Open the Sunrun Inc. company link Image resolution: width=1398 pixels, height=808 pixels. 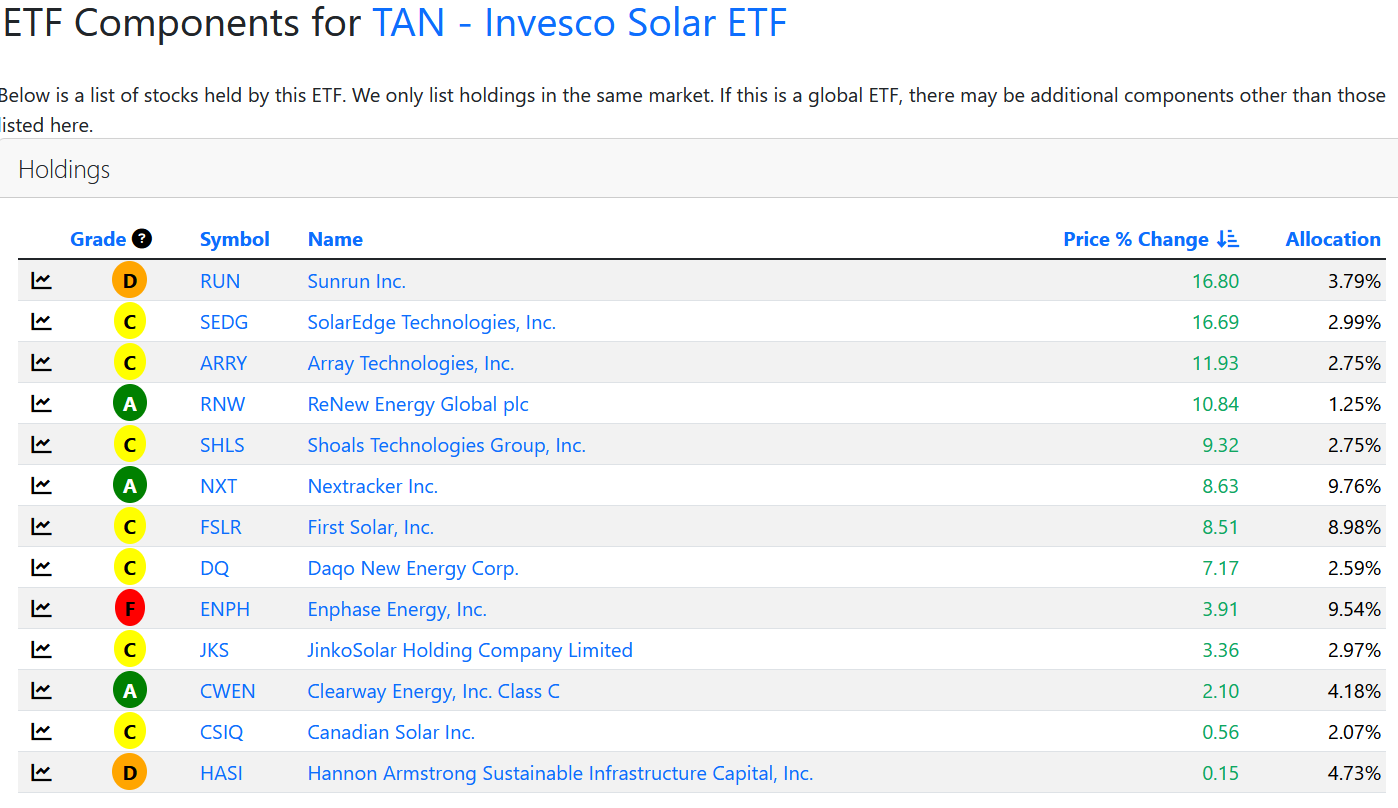[357, 281]
